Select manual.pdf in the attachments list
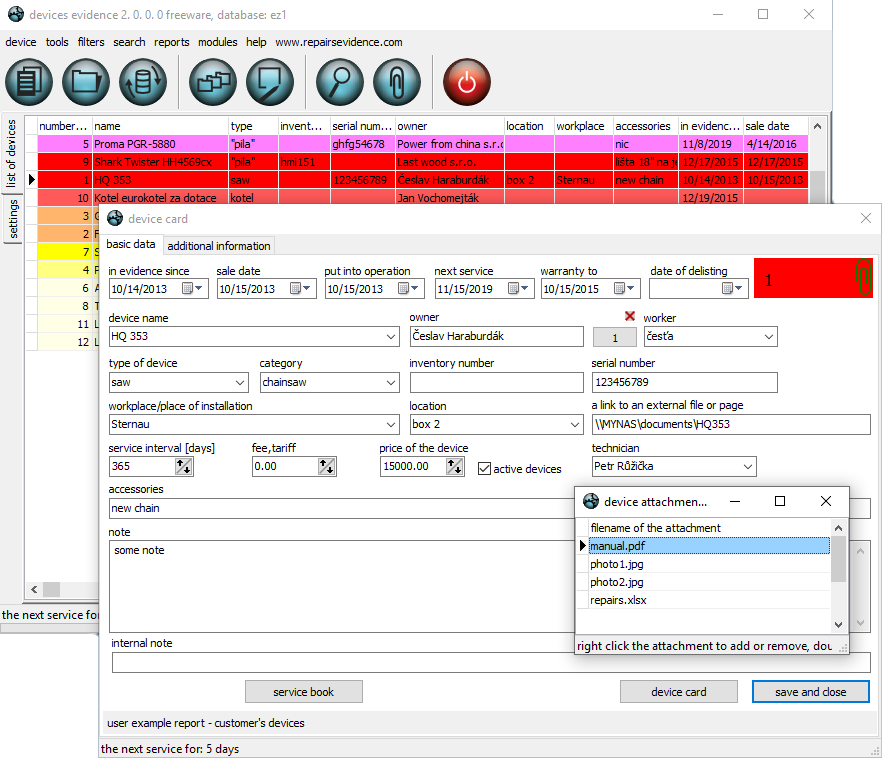The image size is (882, 758). (x=709, y=546)
